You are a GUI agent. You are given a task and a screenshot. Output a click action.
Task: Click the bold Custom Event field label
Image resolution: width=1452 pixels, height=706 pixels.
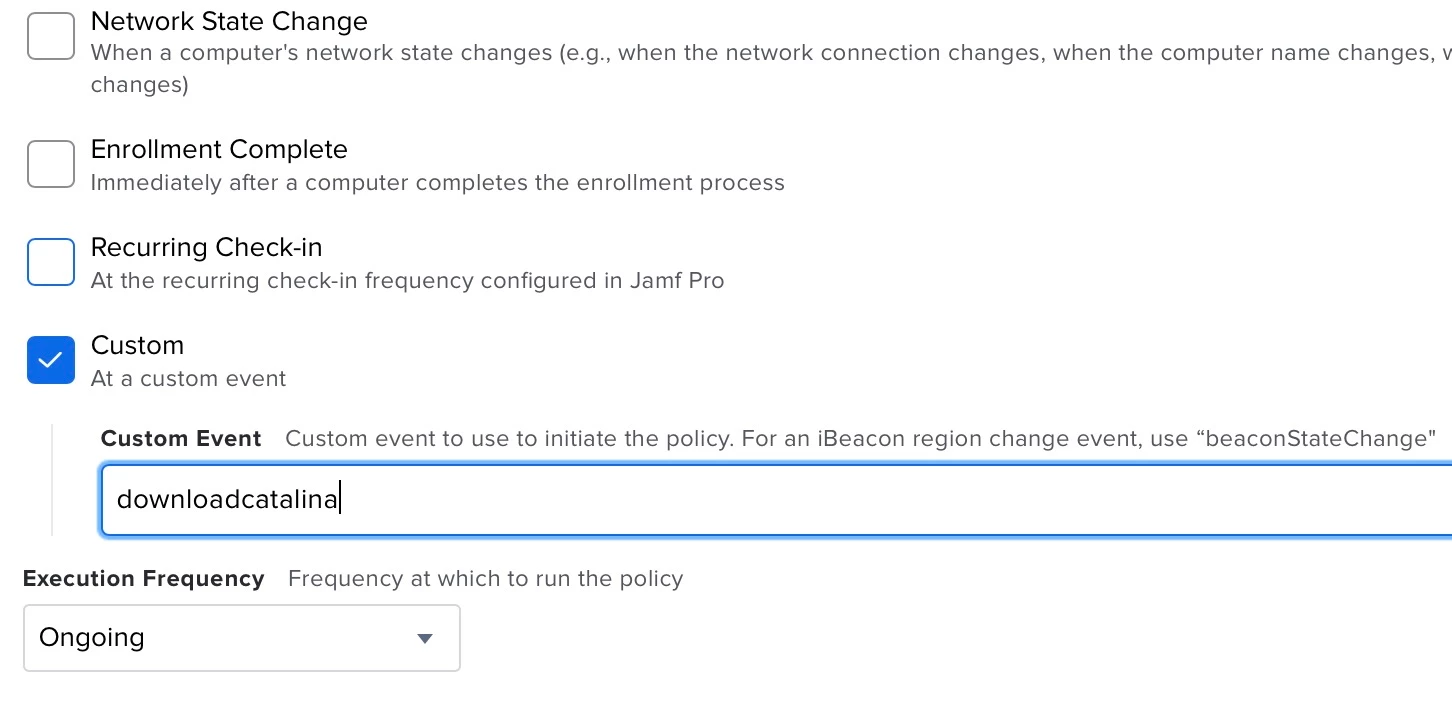click(181, 438)
